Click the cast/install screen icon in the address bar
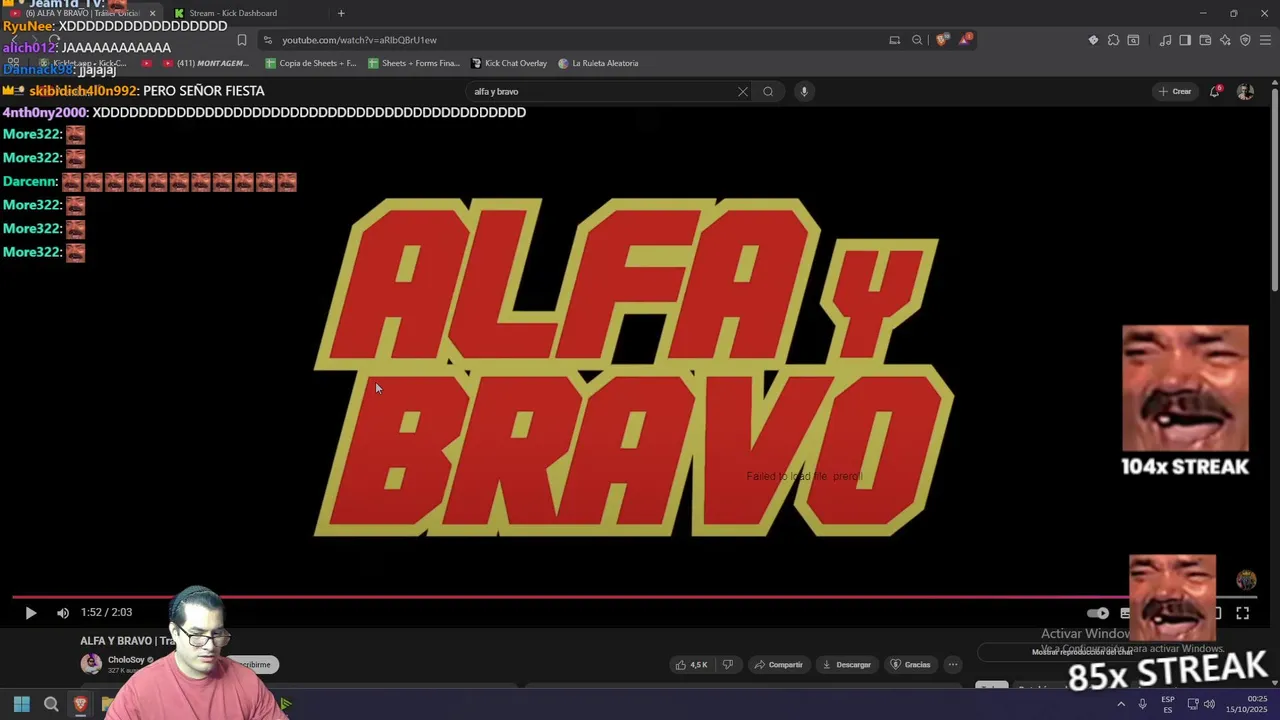This screenshot has height=720, width=1280. [894, 40]
